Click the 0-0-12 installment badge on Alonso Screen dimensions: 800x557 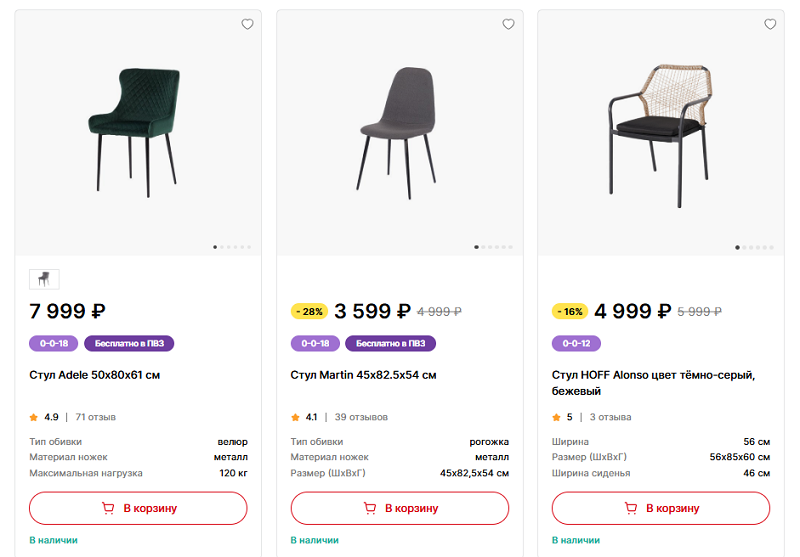576,343
